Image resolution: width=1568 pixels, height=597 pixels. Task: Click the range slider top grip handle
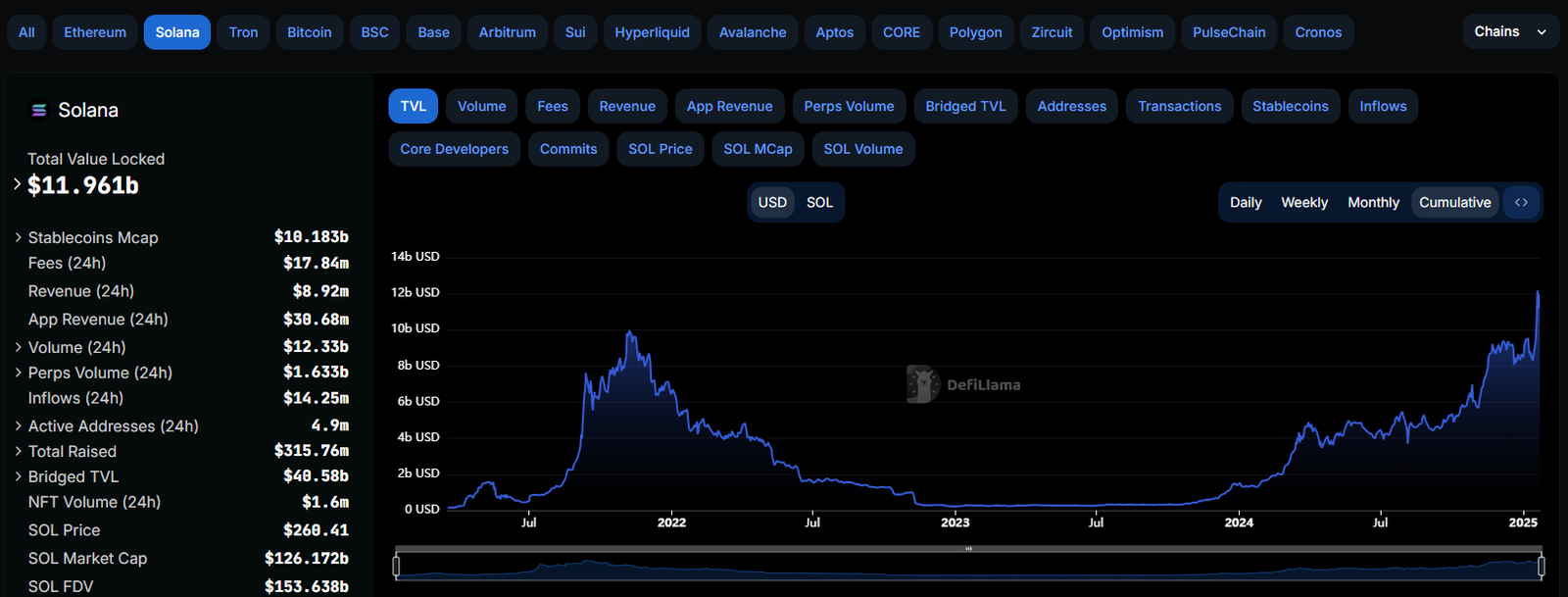pos(968,549)
